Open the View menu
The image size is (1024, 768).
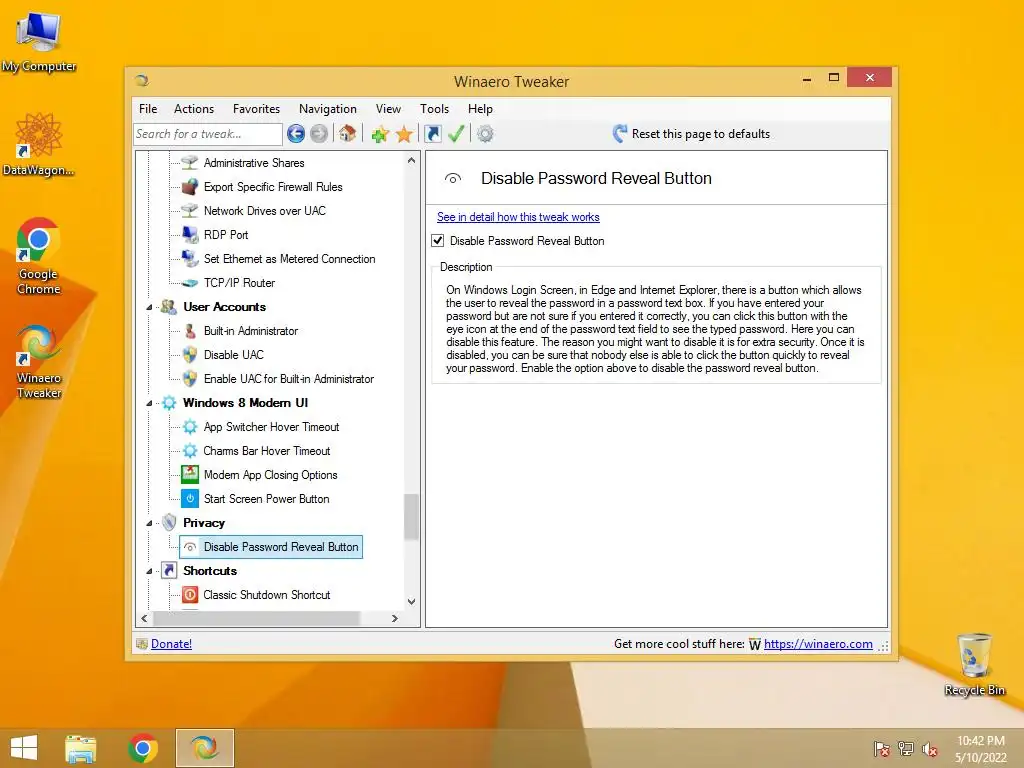pyautogui.click(x=389, y=108)
